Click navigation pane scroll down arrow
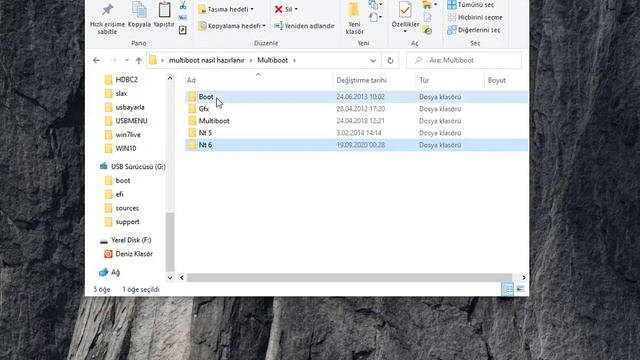 (x=170, y=278)
